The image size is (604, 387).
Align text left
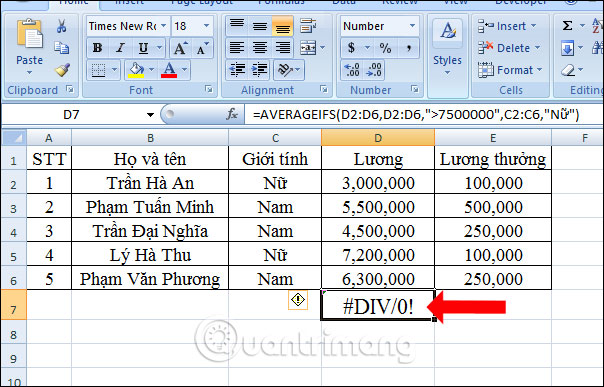237,48
